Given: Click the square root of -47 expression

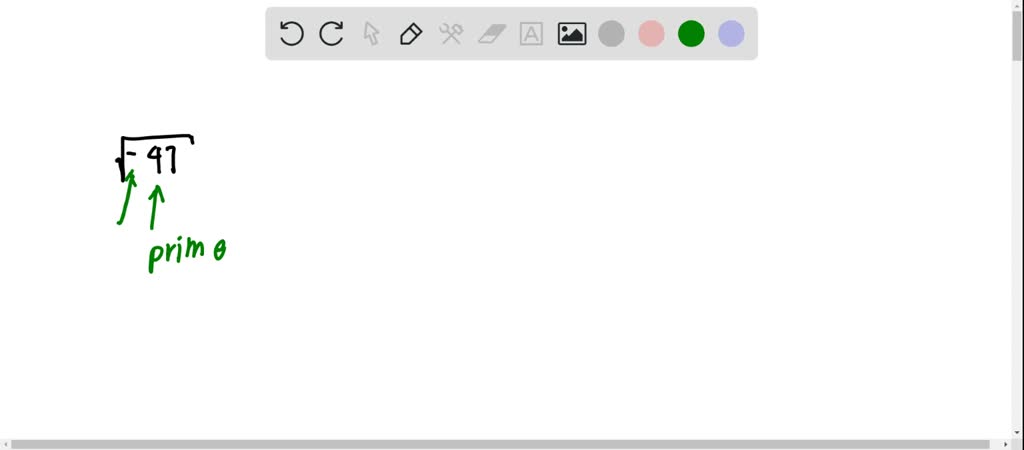Looking at the screenshot, I should point(155,157).
